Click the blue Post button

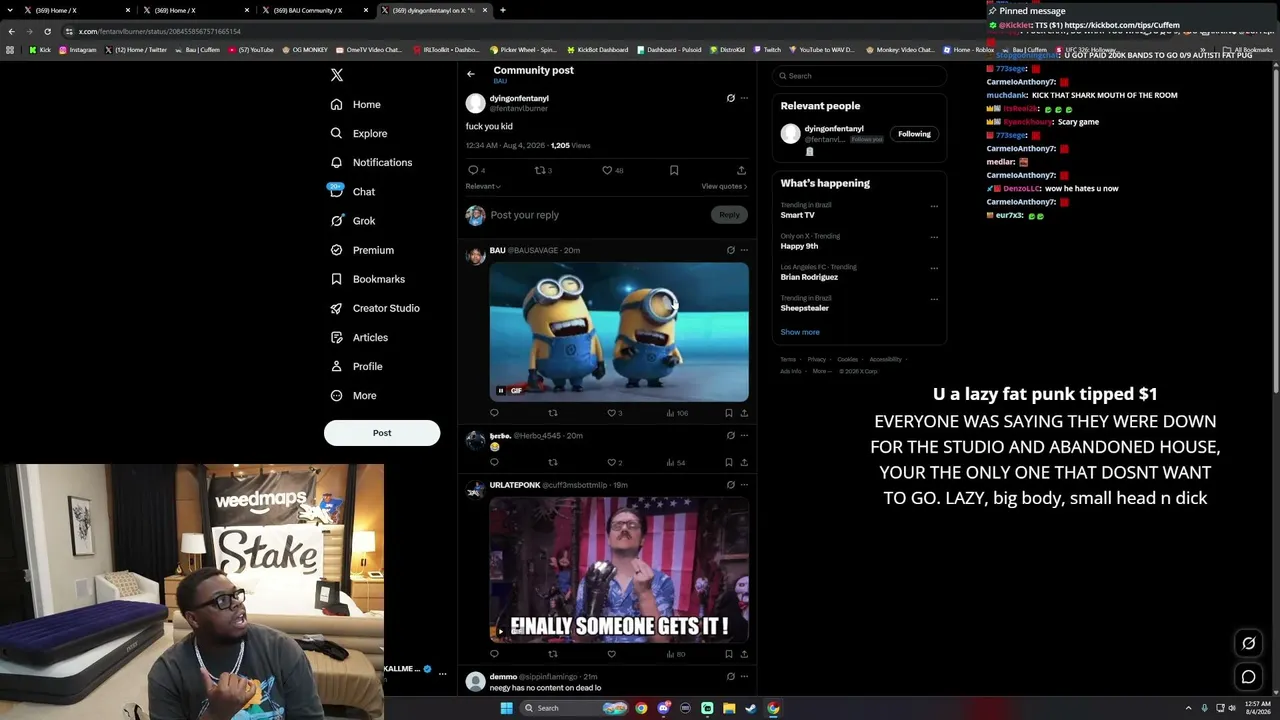tap(382, 433)
